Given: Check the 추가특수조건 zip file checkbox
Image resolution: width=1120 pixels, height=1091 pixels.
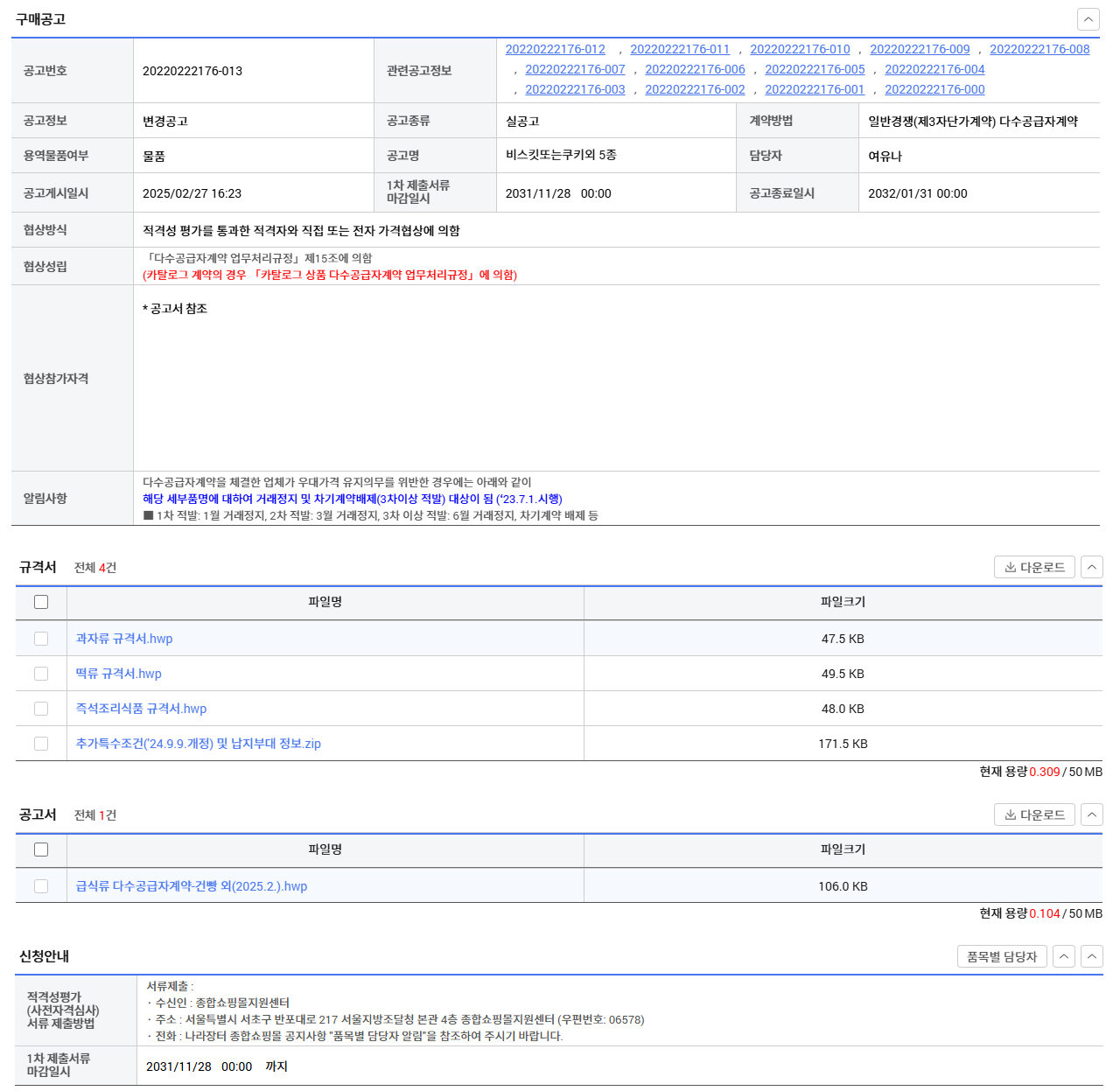Looking at the screenshot, I should coord(41,744).
